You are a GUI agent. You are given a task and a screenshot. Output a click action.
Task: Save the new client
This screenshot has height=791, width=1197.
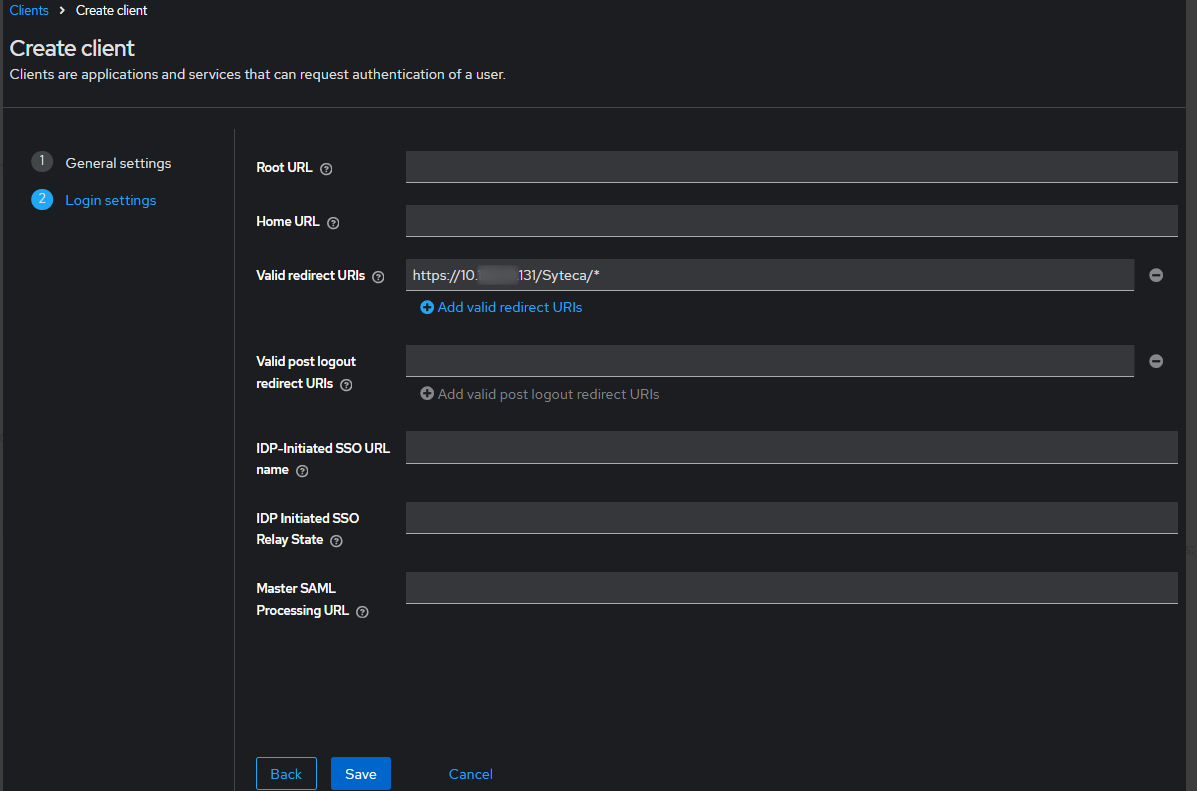pyautogui.click(x=360, y=774)
